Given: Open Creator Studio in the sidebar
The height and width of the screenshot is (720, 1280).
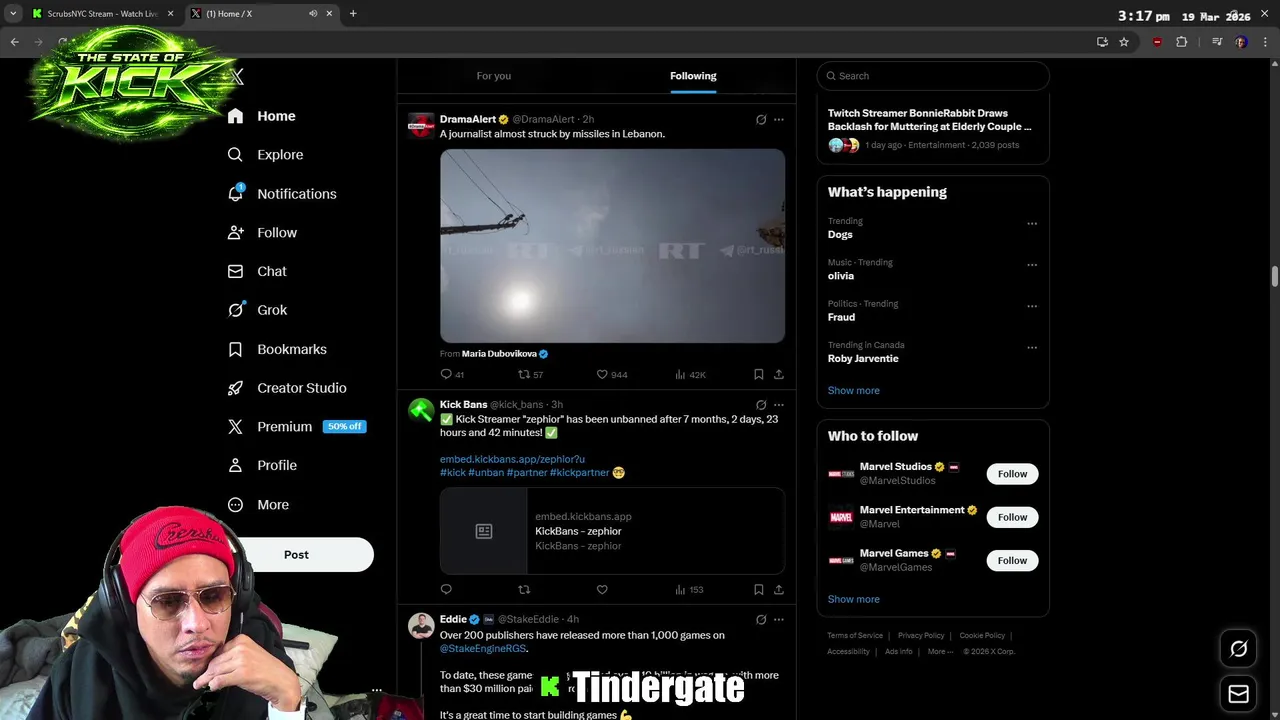Looking at the screenshot, I should coord(287,388).
